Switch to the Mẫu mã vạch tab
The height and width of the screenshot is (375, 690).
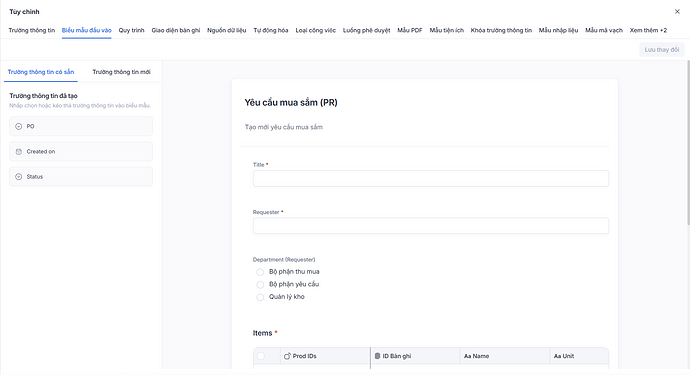(604, 30)
